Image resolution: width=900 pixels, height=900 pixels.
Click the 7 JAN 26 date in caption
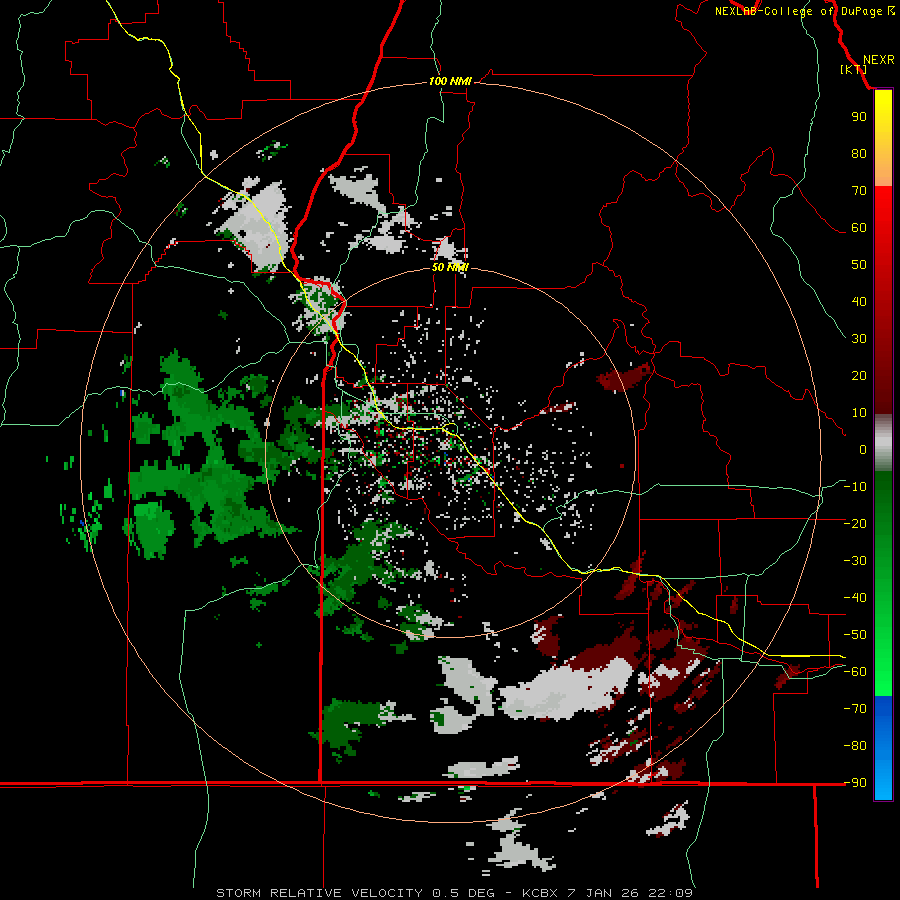(x=603, y=893)
